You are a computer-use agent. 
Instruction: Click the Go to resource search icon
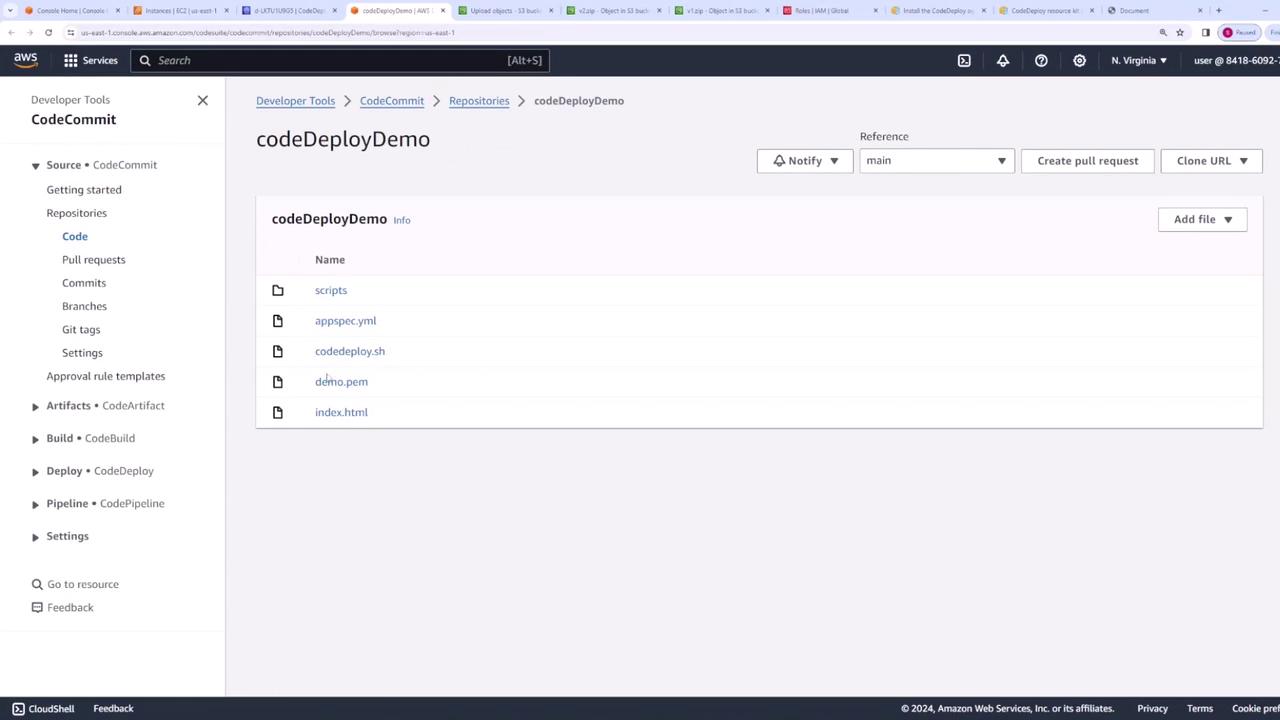click(37, 584)
